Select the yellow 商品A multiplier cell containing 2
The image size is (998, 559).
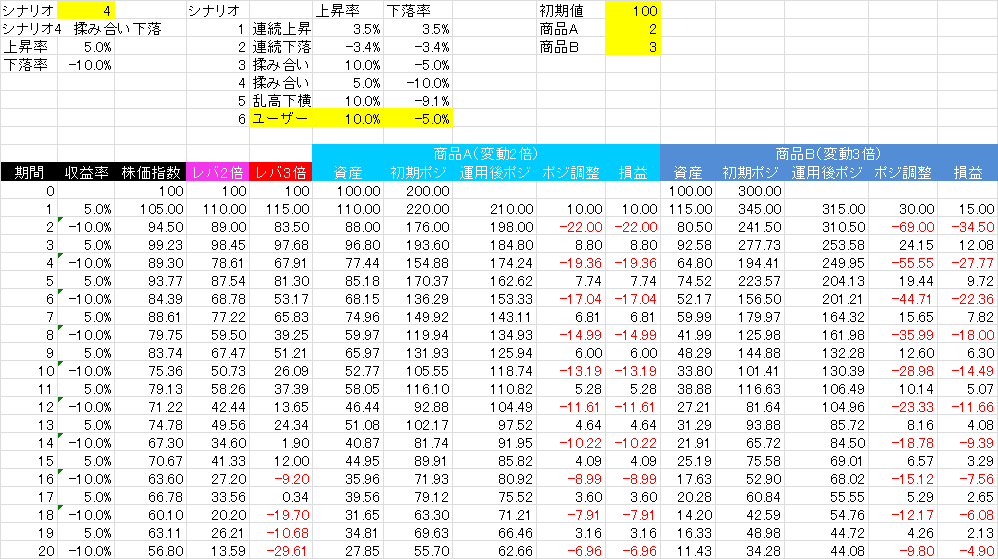tap(633, 29)
